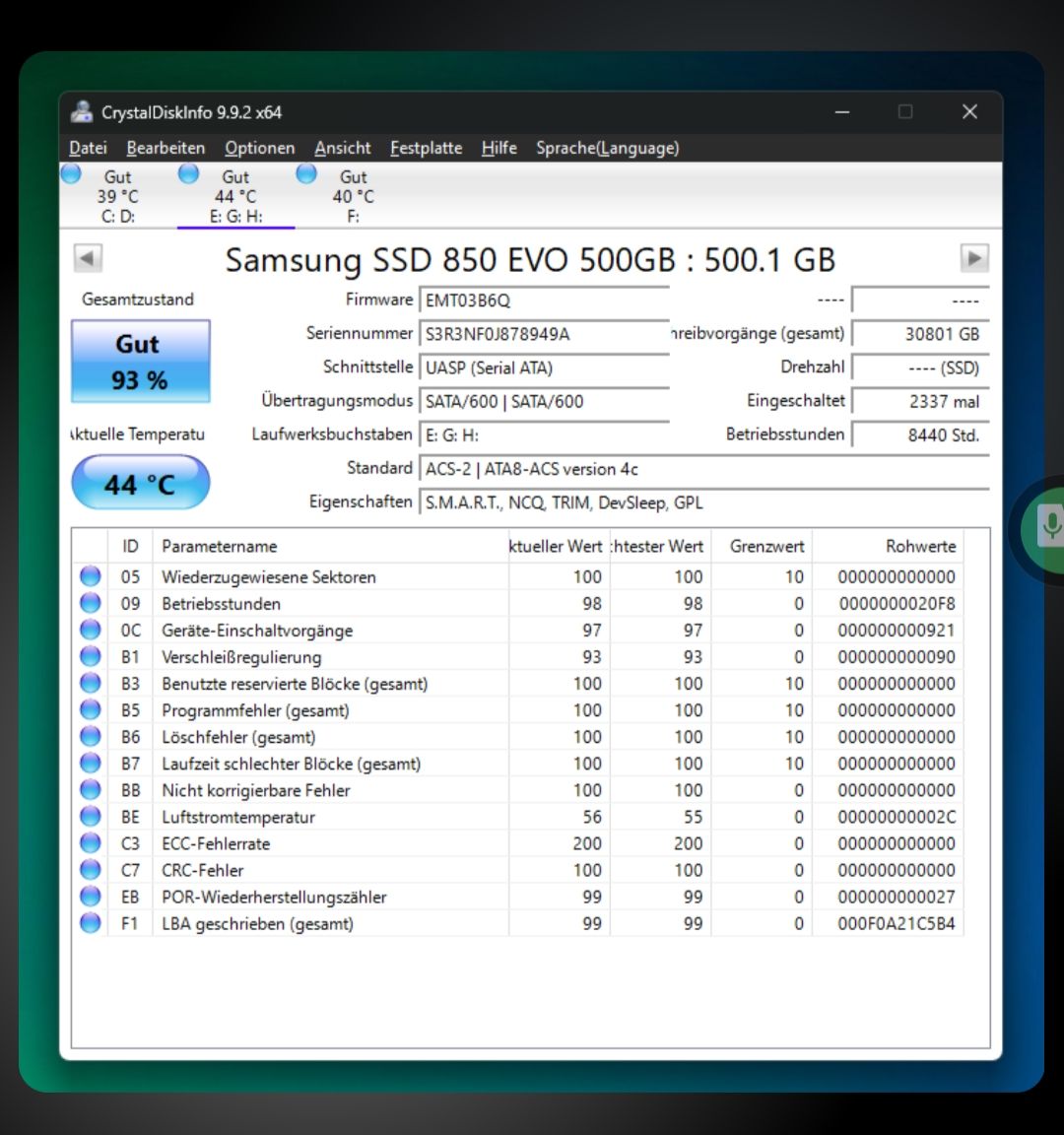1064x1135 pixels.
Task: Click the Firmware field EMT03B6Q
Action: point(544,300)
